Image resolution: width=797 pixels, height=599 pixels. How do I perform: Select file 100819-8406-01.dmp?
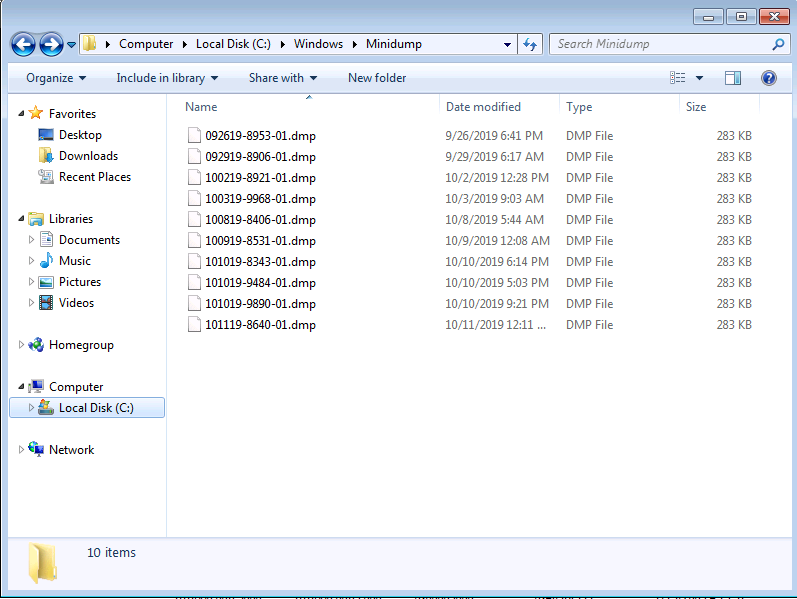[260, 220]
